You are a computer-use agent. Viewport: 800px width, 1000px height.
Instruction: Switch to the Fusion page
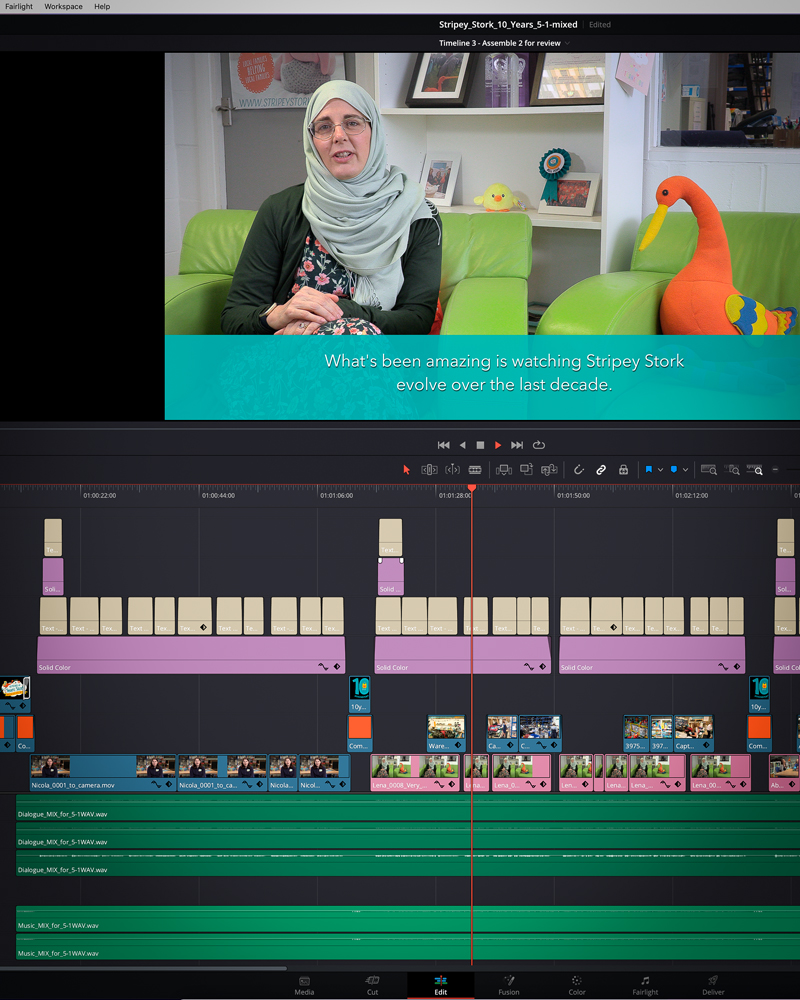[508, 985]
